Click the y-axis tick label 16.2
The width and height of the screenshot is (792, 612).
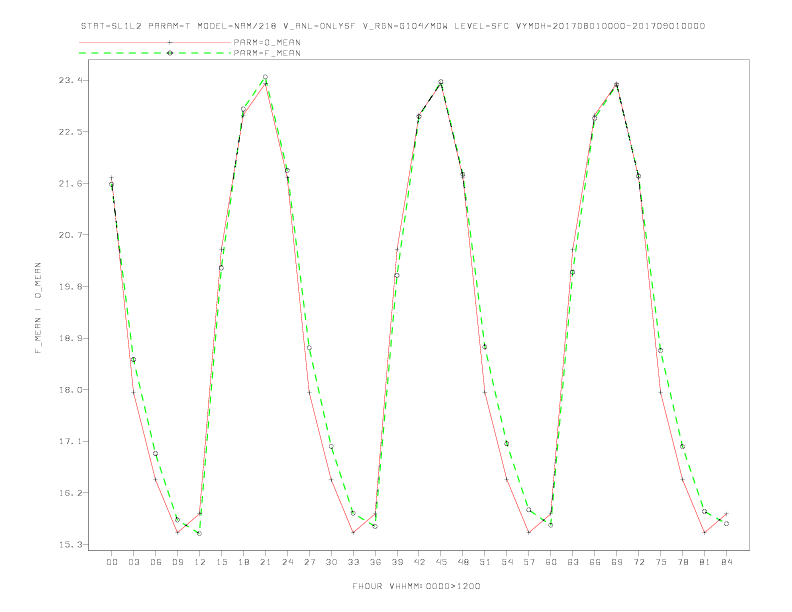click(71, 493)
